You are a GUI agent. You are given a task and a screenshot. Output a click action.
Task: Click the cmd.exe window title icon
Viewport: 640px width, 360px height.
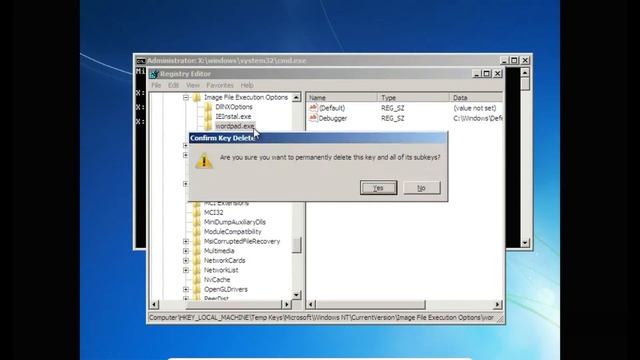tap(141, 61)
